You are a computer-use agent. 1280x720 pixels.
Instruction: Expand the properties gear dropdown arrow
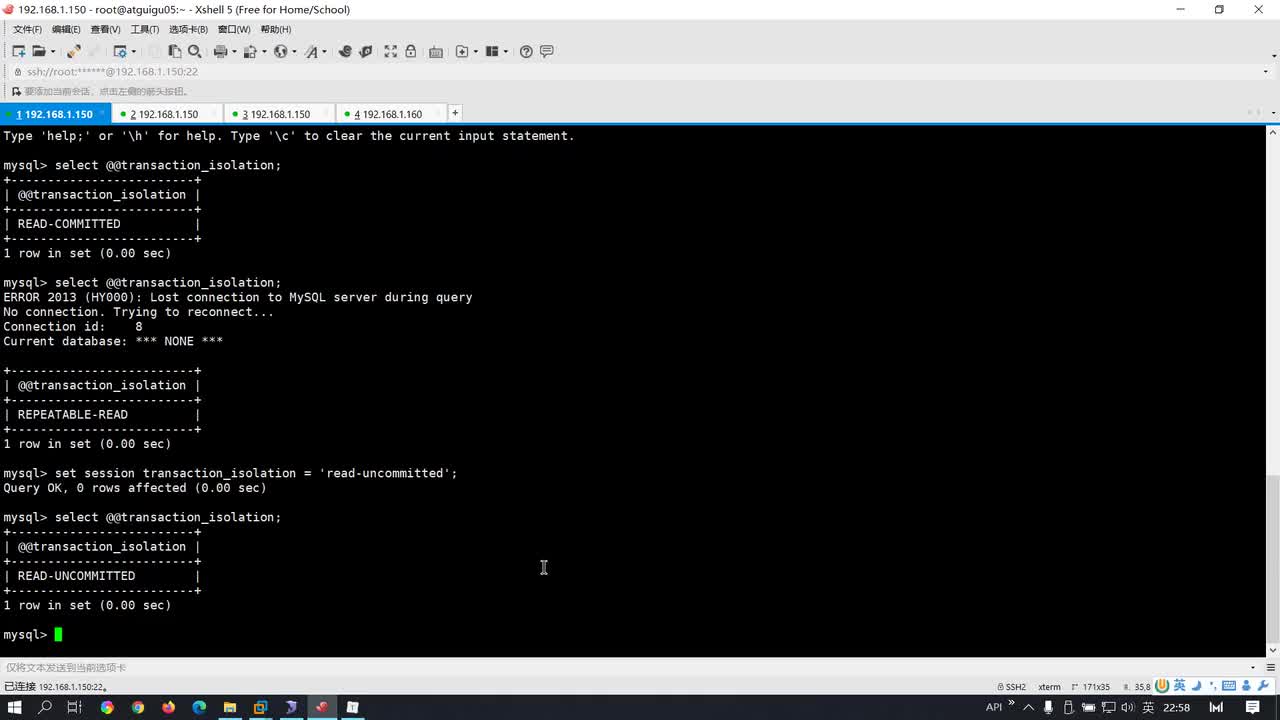(x=134, y=52)
